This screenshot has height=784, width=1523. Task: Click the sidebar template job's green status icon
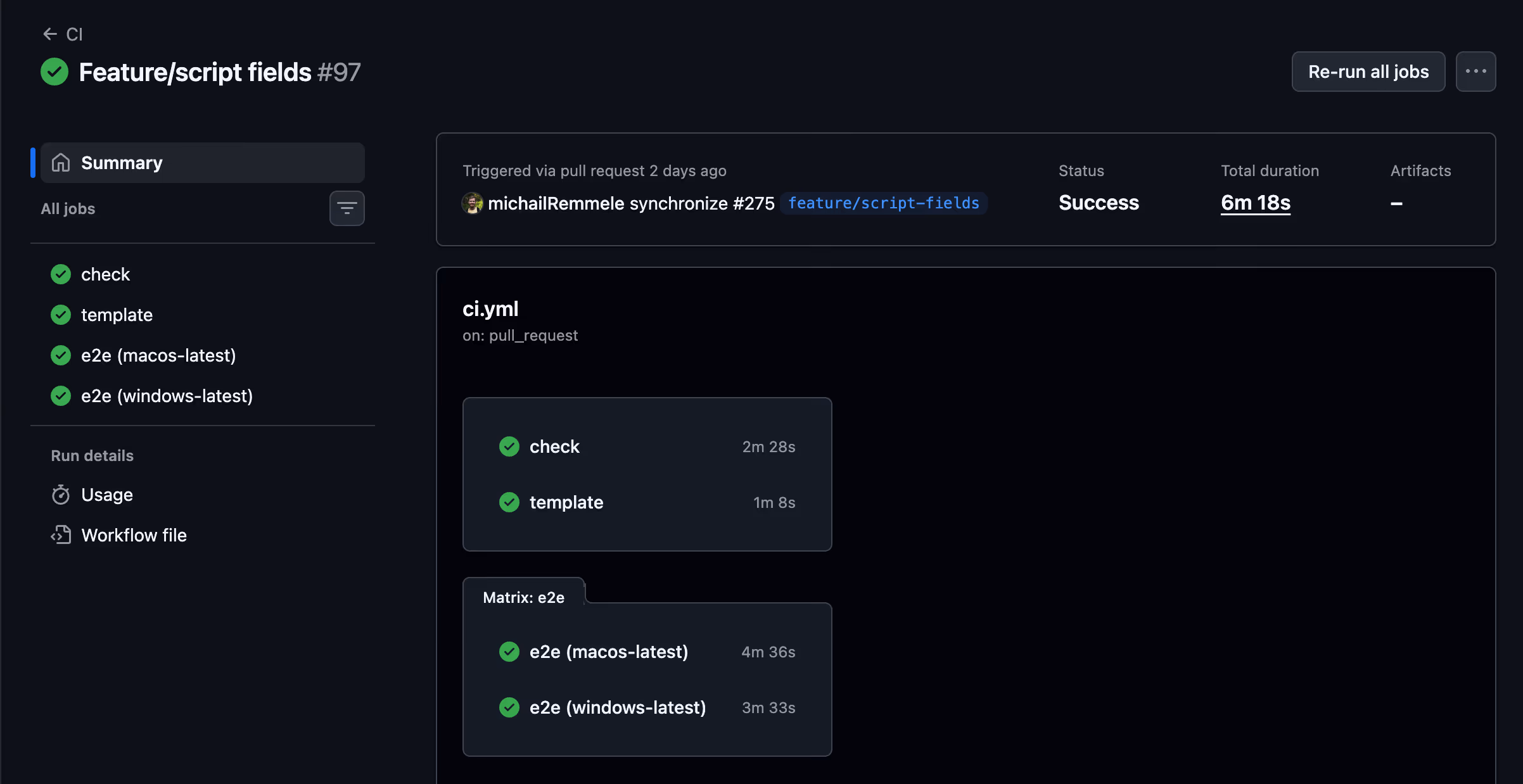click(61, 315)
